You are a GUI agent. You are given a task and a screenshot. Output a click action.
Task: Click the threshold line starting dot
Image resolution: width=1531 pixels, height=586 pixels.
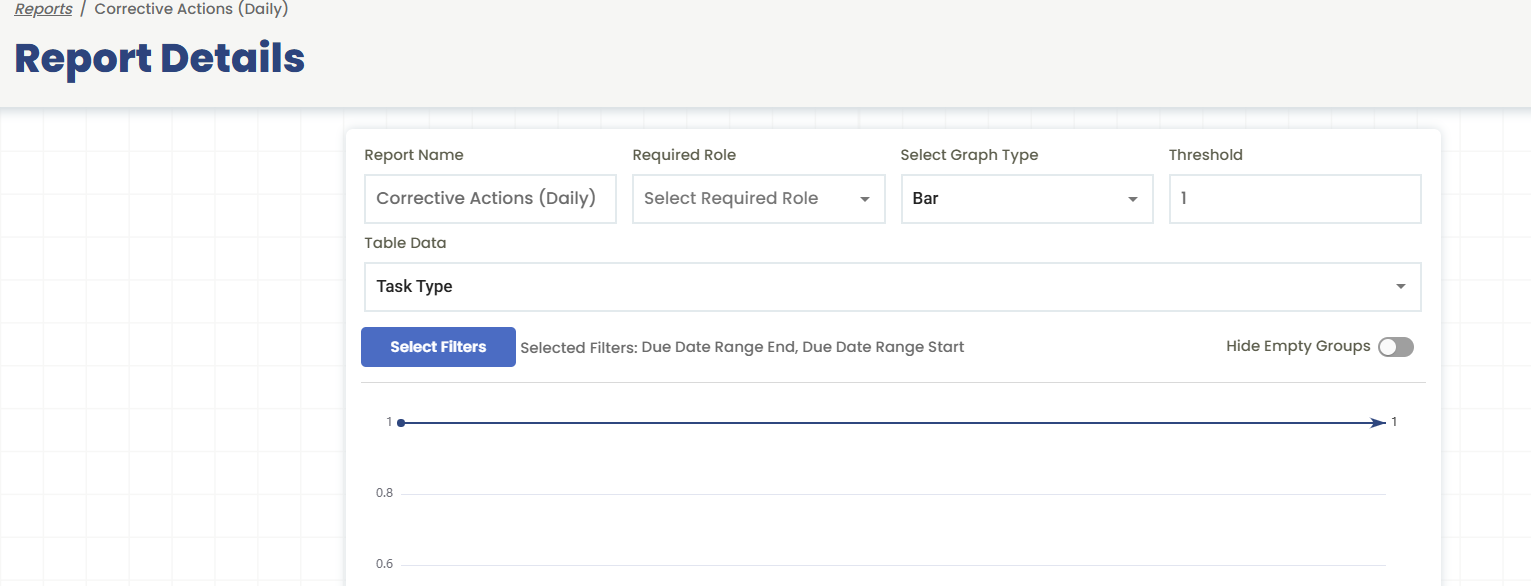coord(401,423)
